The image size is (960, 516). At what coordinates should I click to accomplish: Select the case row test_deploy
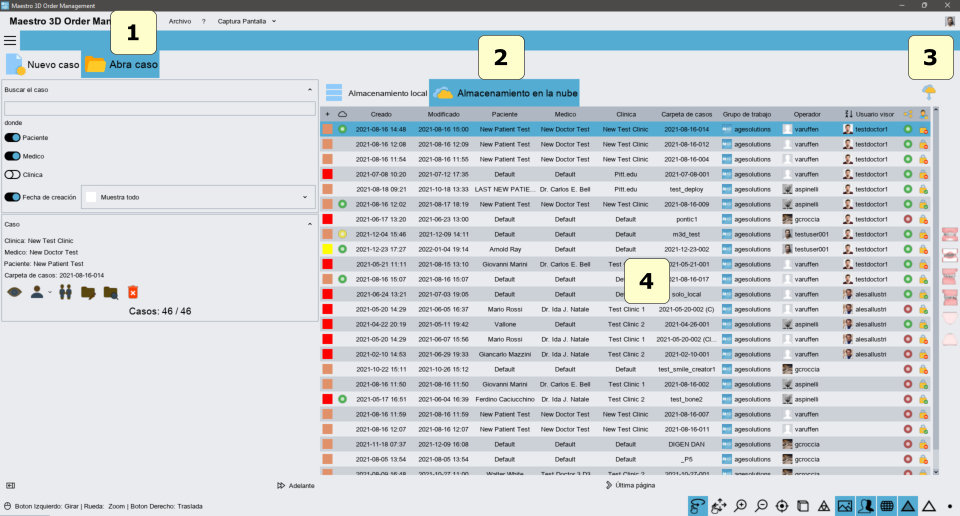[x=626, y=189]
